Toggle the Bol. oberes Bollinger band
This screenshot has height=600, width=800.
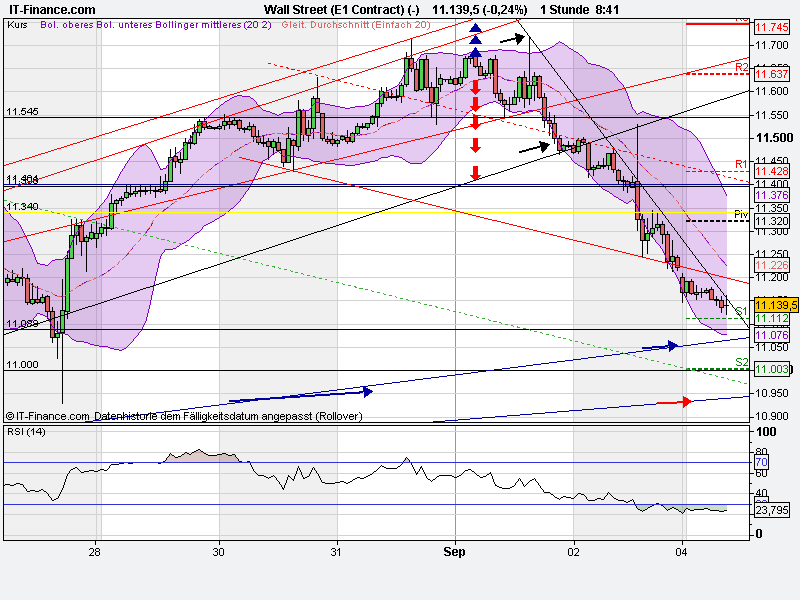tap(65, 29)
